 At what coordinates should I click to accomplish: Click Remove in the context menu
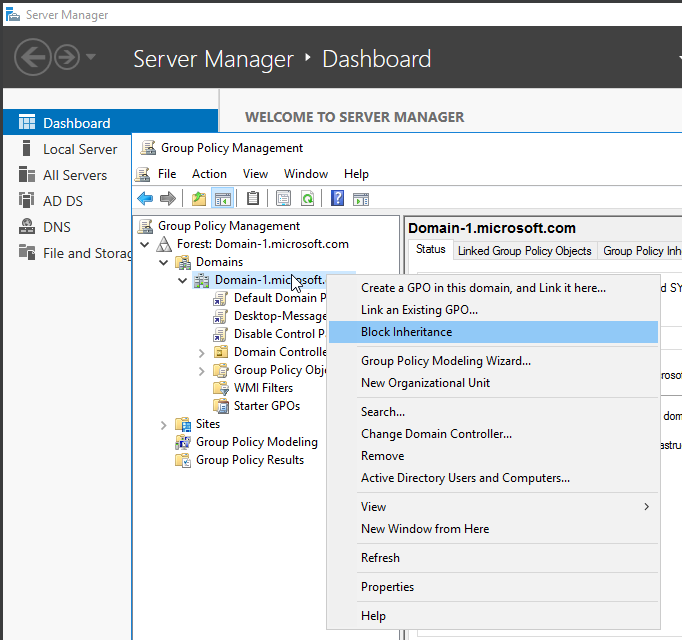tap(493, 456)
